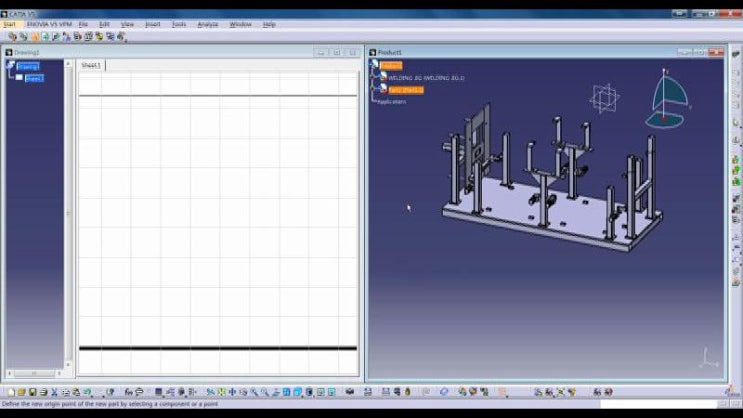Click the Cut scissors icon

pos(54,392)
